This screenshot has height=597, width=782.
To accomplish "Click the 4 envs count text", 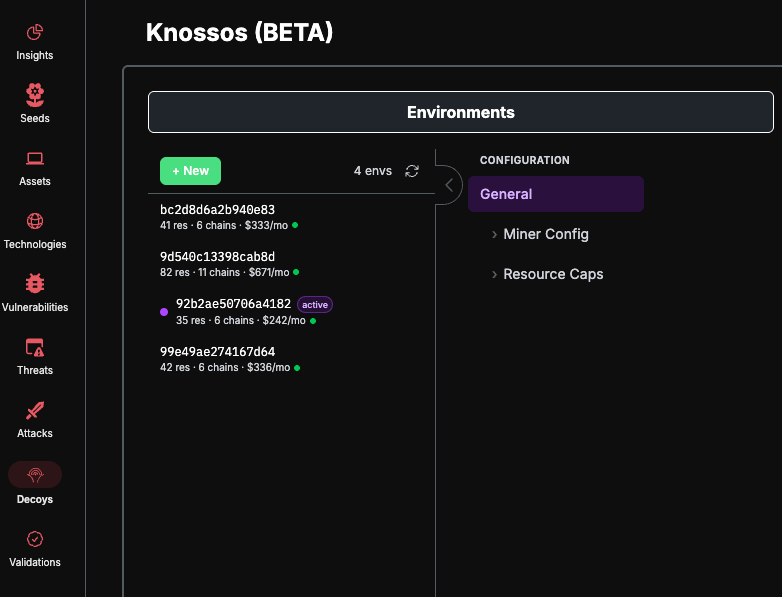I will [x=373, y=171].
